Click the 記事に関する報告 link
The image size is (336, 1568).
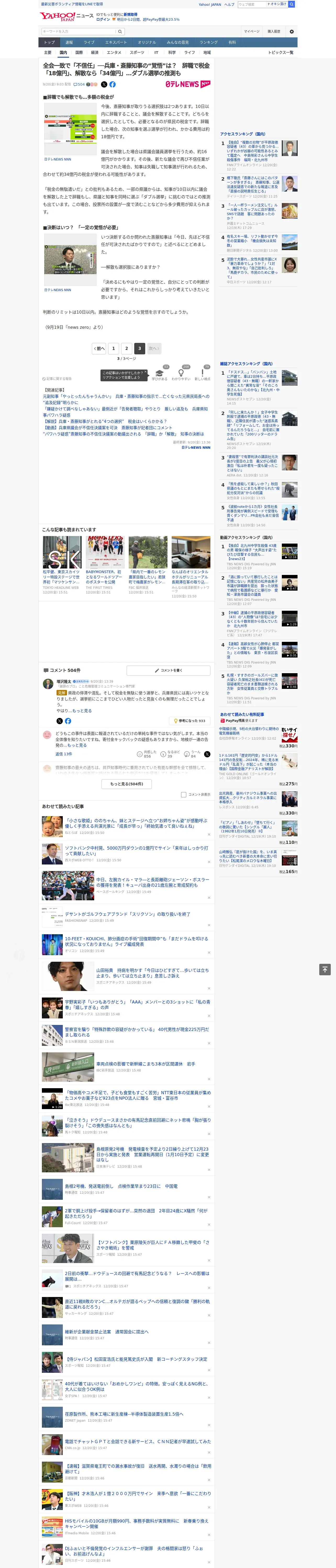[x=57, y=379]
